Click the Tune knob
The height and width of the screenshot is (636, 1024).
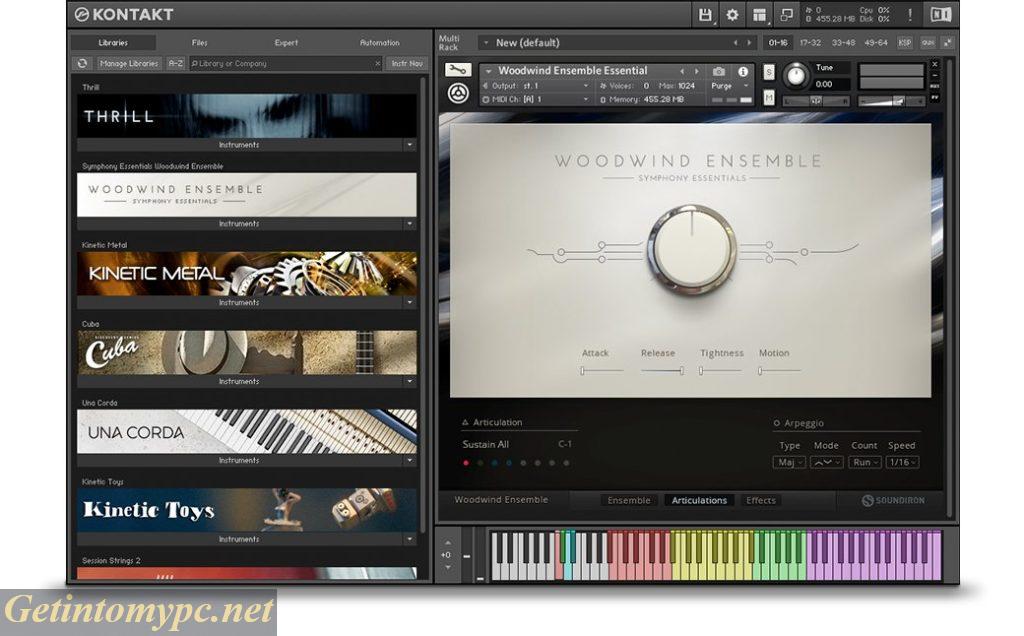795,76
